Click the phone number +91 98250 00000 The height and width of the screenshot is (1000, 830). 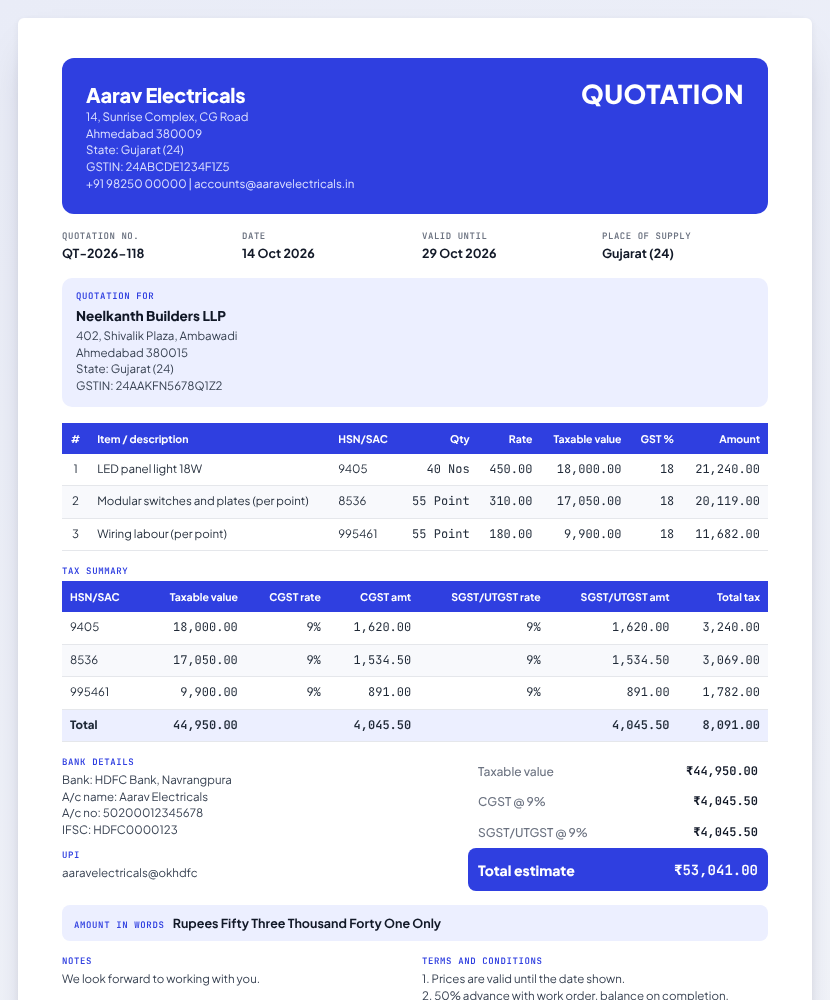click(x=136, y=184)
